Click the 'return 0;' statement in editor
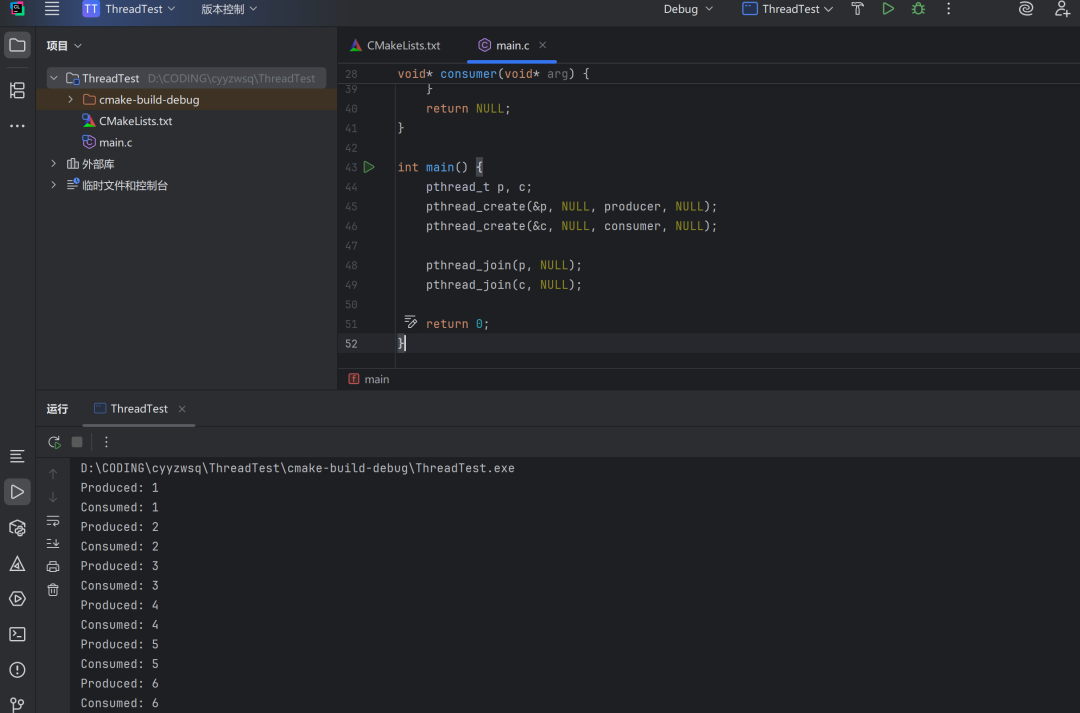This screenshot has height=713, width=1080. click(x=457, y=324)
